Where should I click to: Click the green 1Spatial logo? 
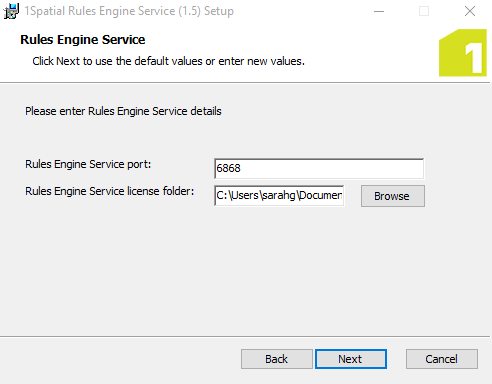463,53
